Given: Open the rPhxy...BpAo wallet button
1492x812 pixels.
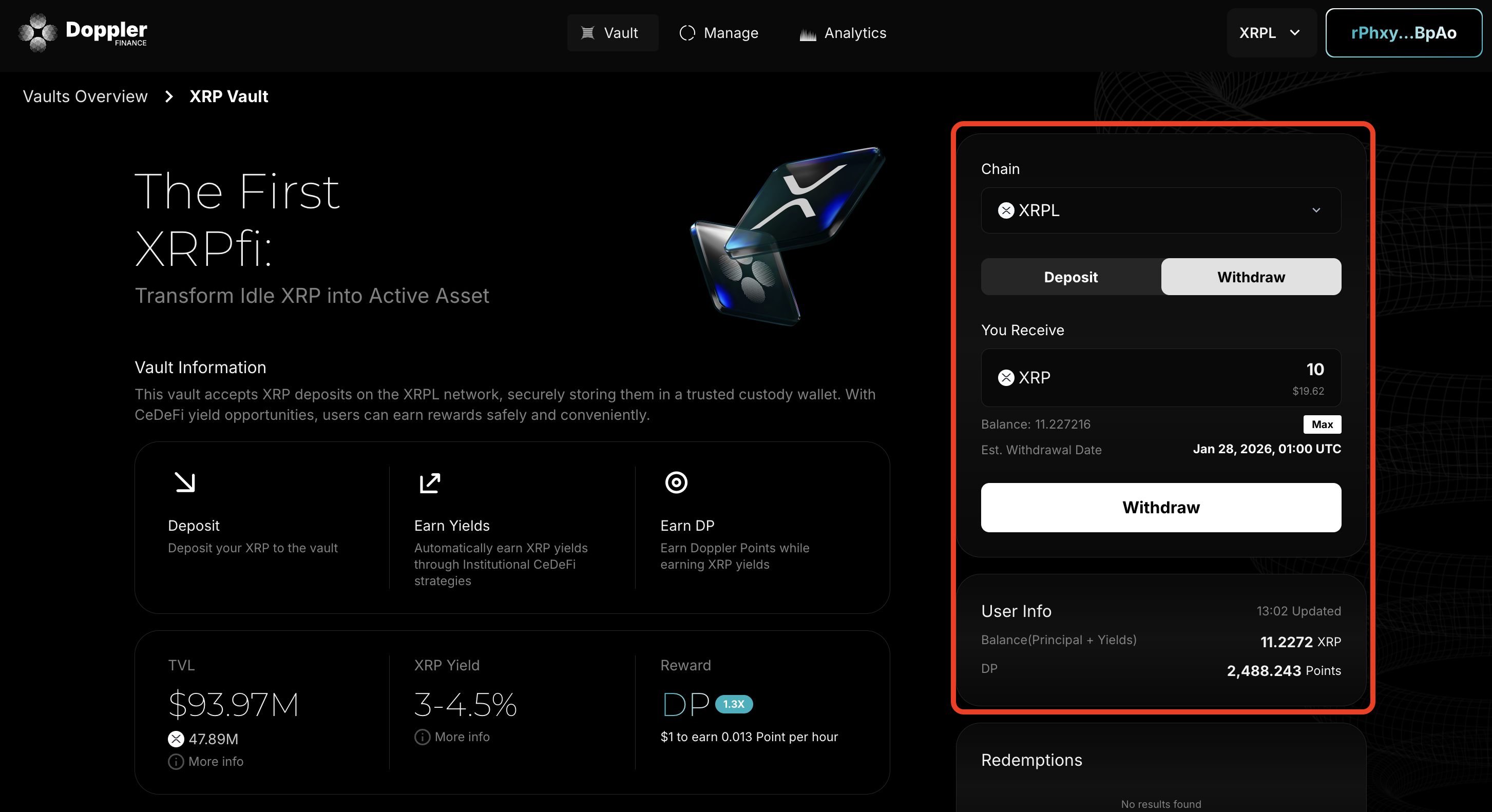Looking at the screenshot, I should [x=1403, y=33].
